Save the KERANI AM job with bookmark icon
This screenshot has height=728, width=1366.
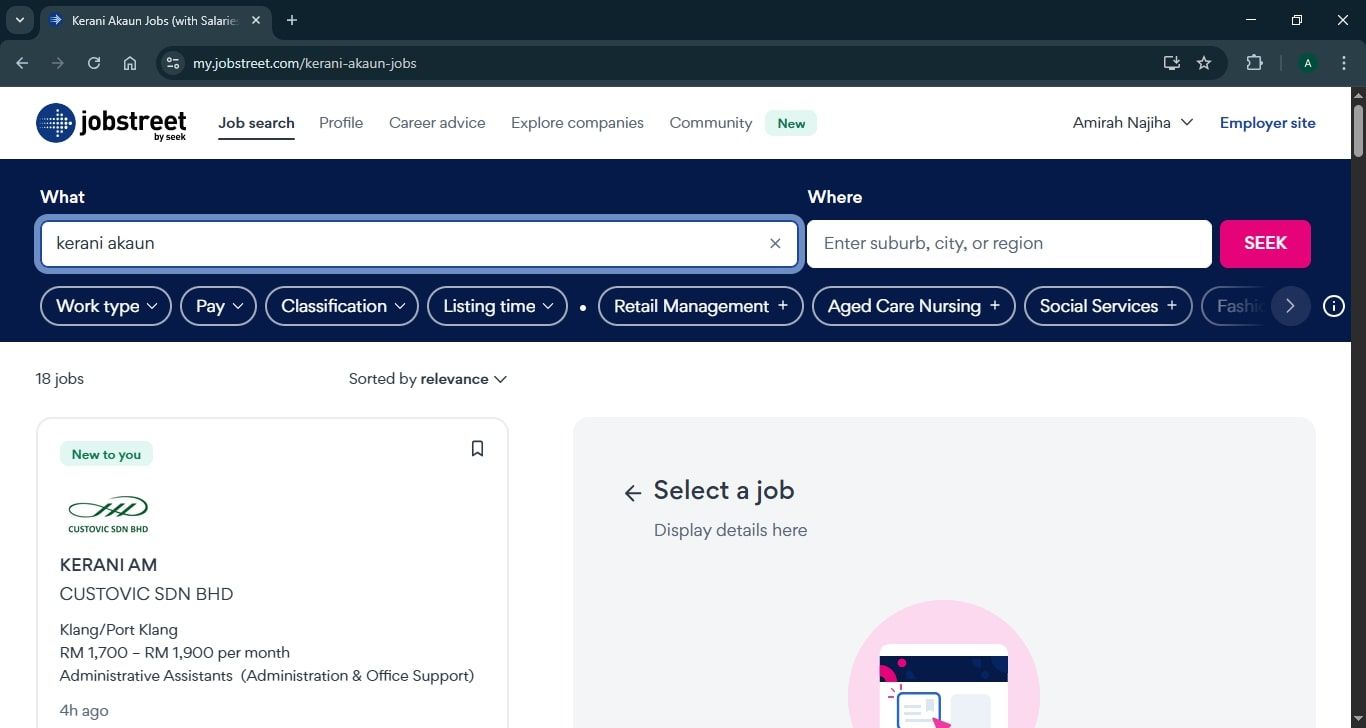477,448
